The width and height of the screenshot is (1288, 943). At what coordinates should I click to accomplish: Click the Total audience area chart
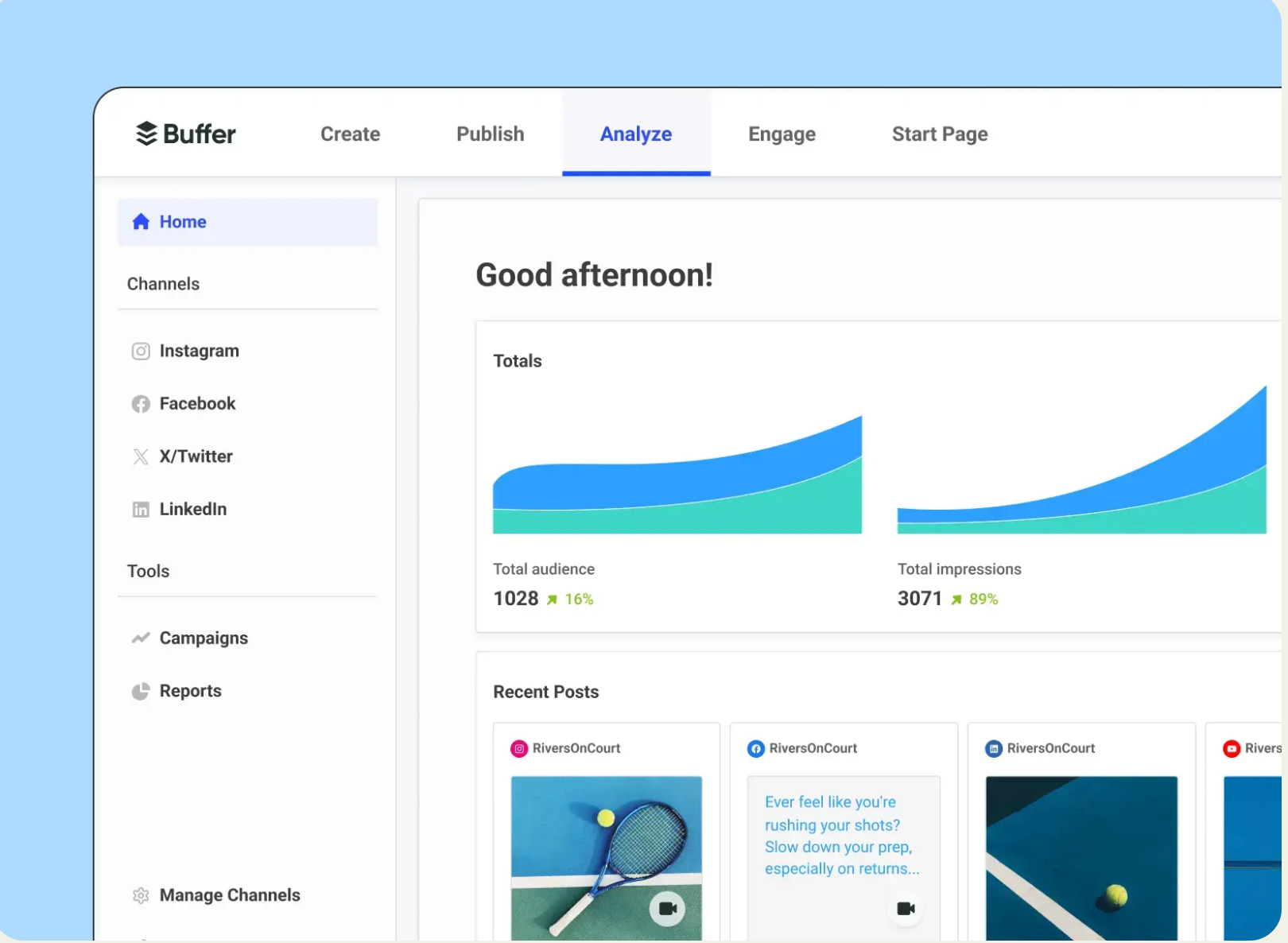677,475
